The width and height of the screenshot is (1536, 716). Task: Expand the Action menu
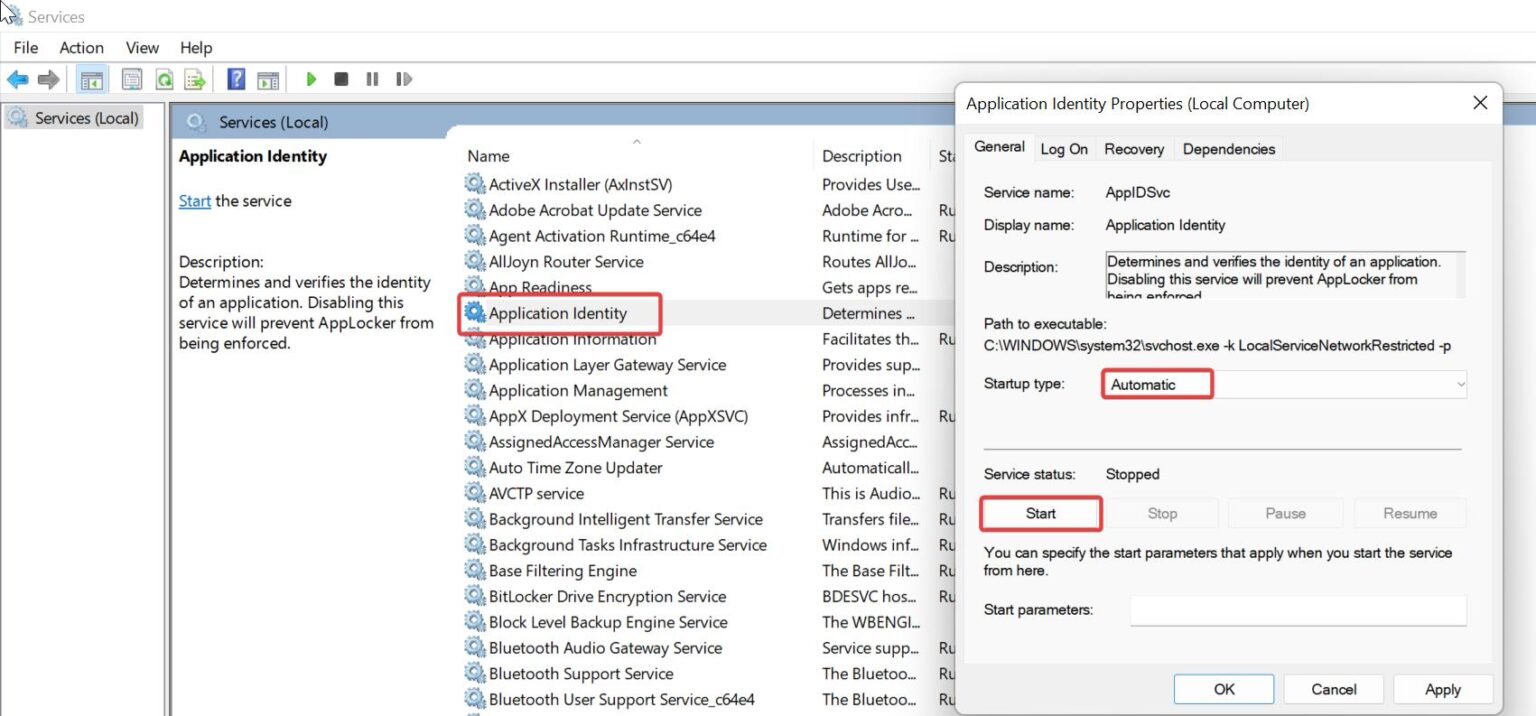tap(81, 47)
